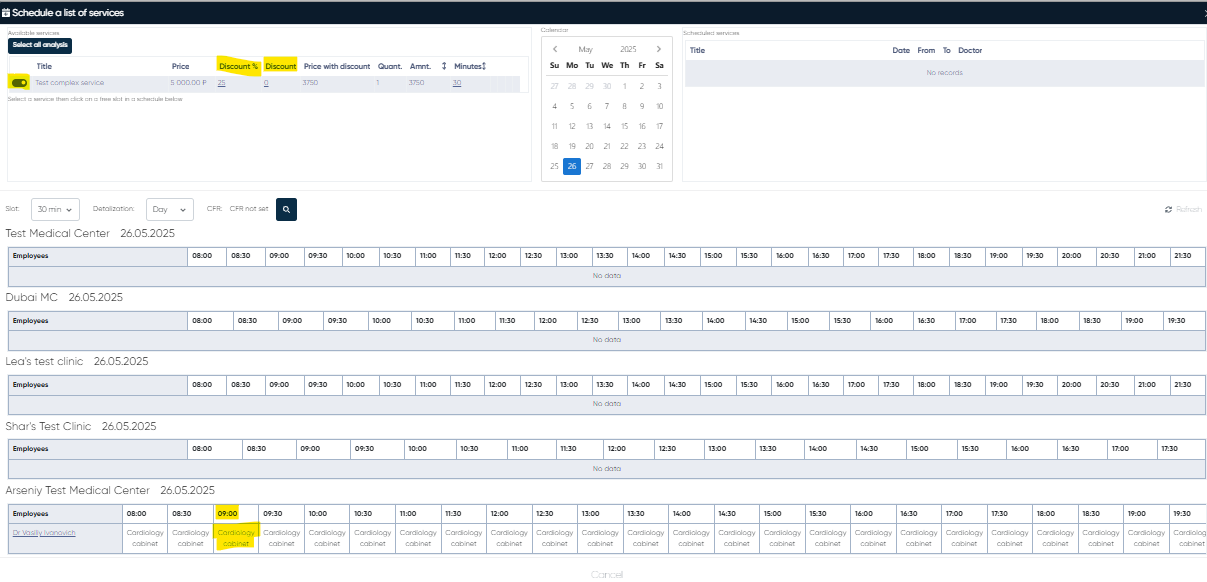
Task: Go to previous month in calendar
Action: pos(555,49)
